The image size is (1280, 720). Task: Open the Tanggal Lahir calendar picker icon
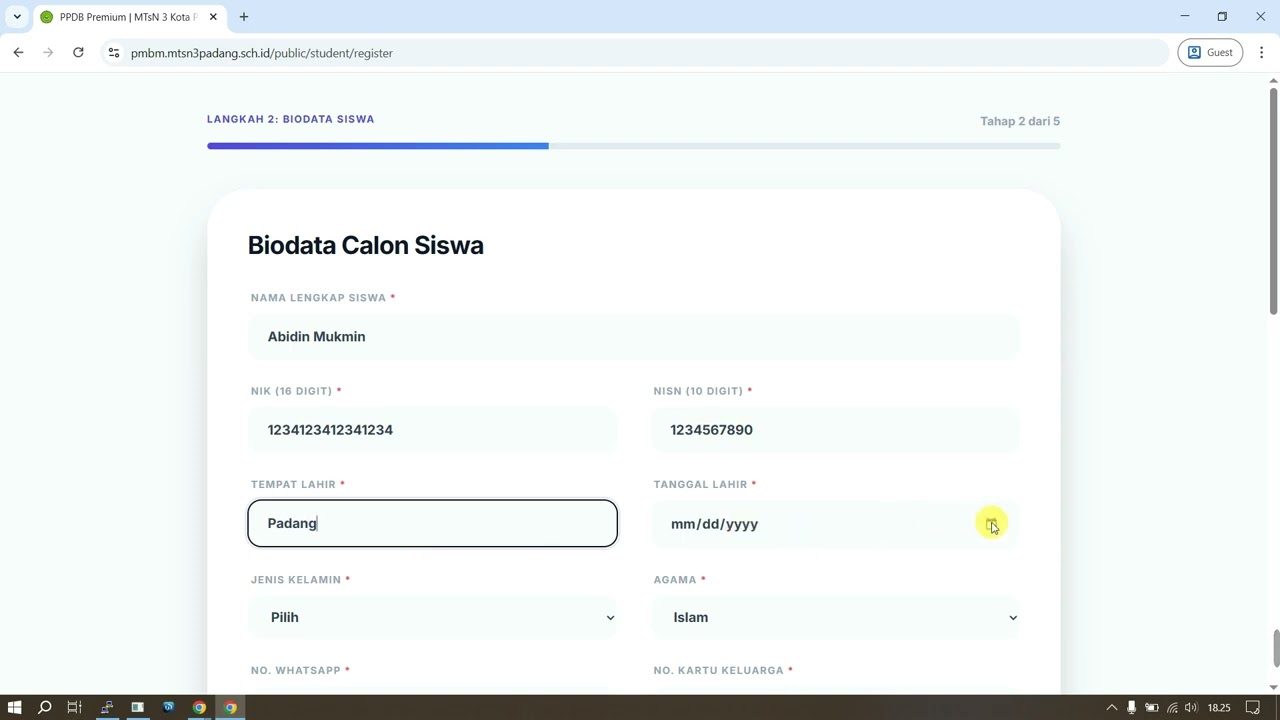(991, 524)
